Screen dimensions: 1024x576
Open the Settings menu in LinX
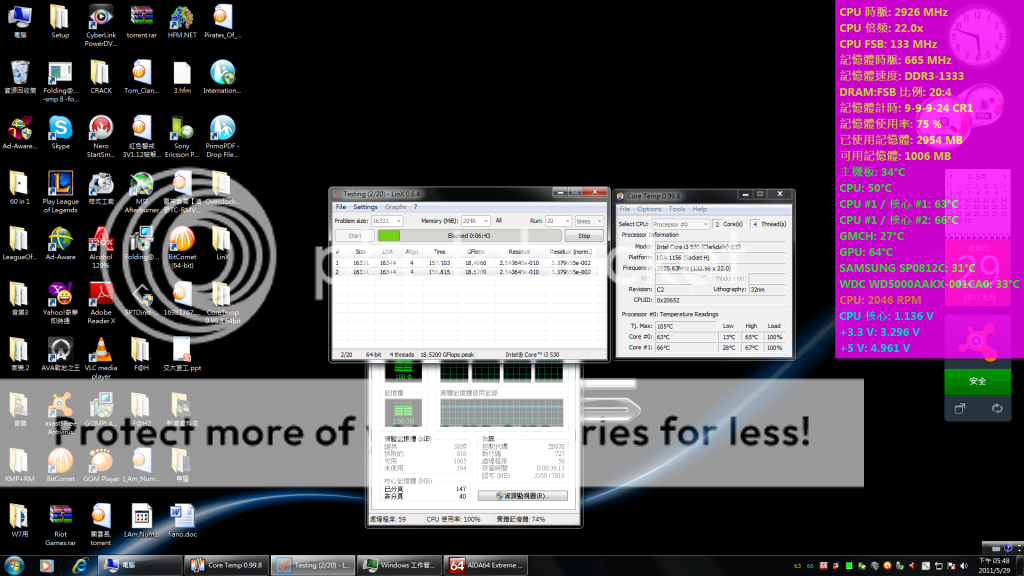[365, 207]
